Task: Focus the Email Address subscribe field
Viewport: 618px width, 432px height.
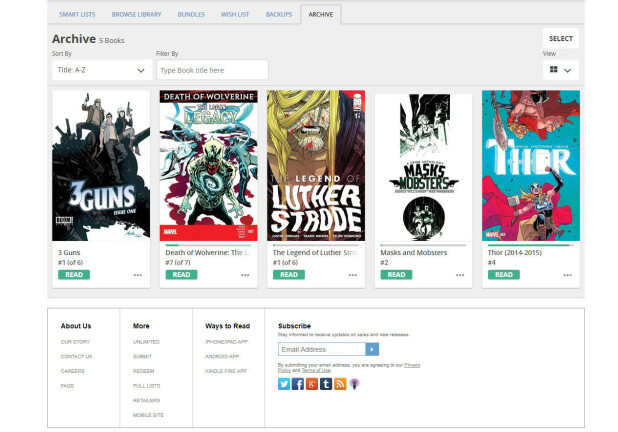Action: pos(322,349)
